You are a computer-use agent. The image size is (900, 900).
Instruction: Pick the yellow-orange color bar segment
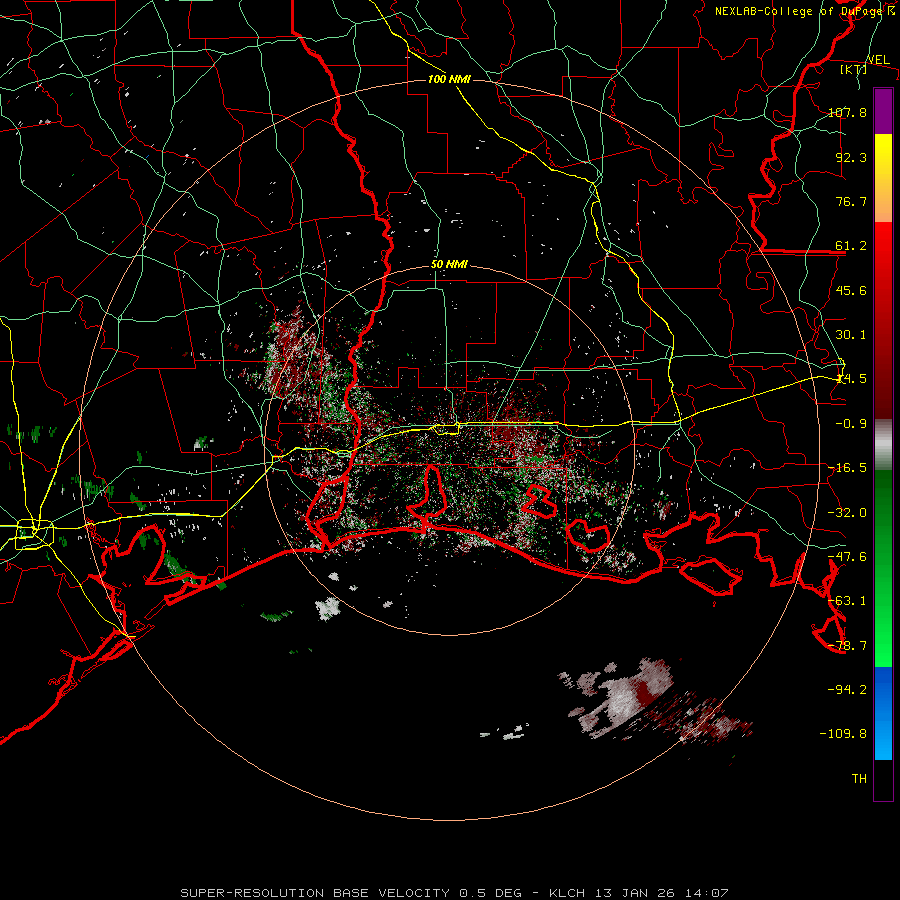(x=883, y=178)
